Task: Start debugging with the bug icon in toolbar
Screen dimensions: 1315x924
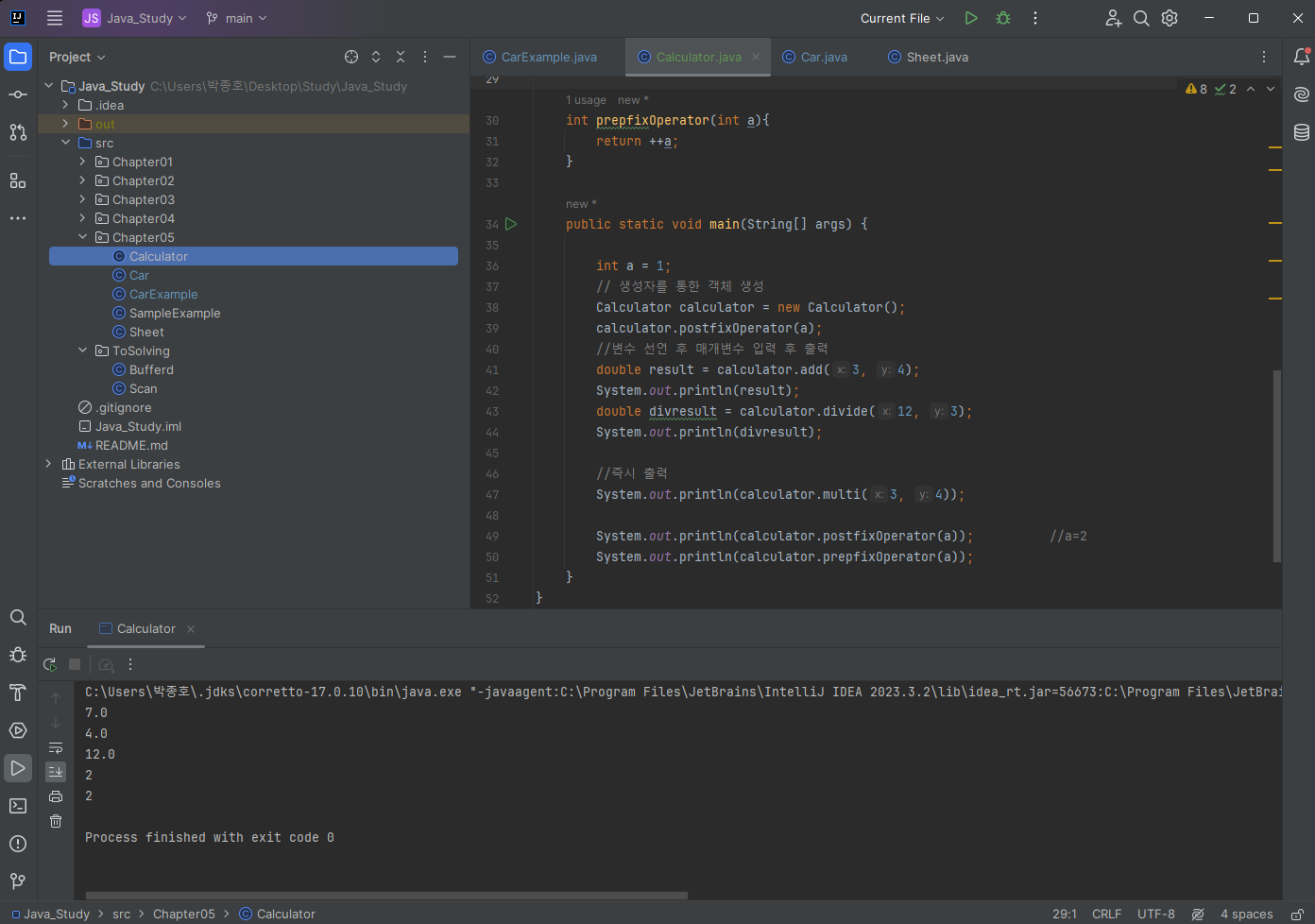Action: 1003,18
